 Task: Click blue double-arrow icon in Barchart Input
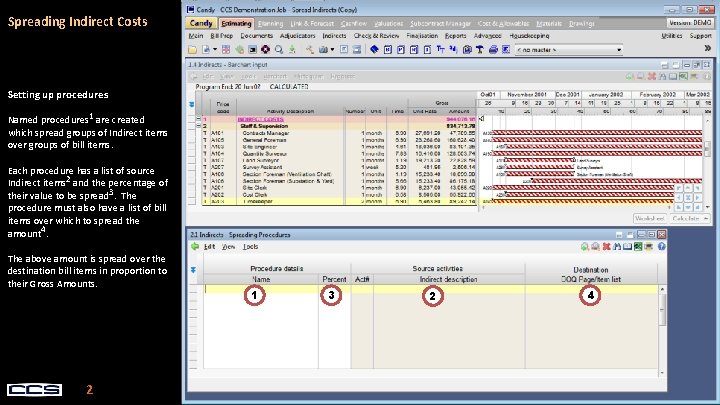tap(191, 105)
